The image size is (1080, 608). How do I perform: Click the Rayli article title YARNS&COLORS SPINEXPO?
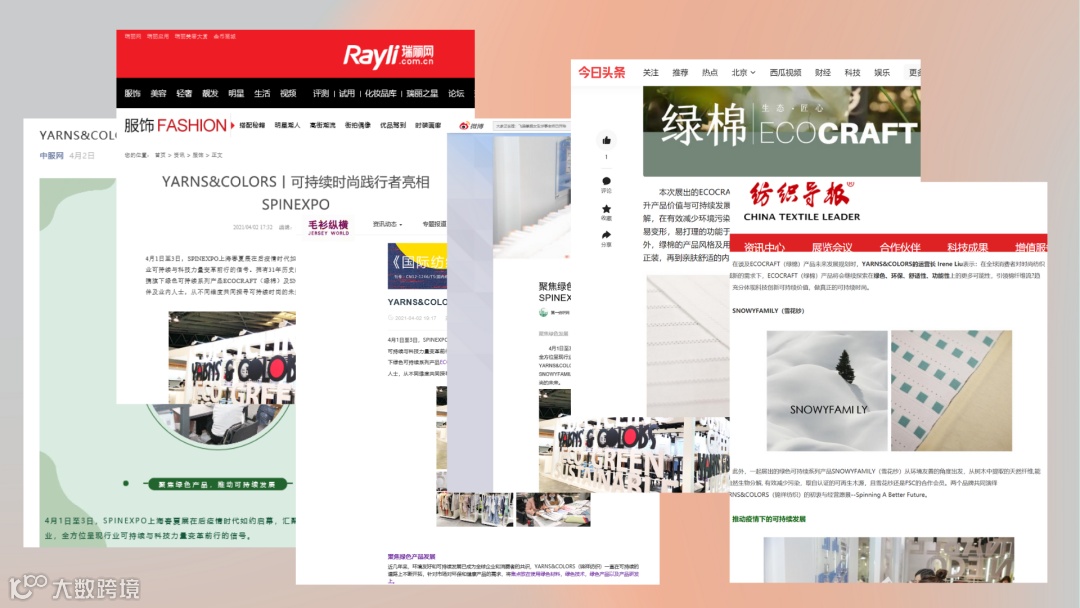295,193
